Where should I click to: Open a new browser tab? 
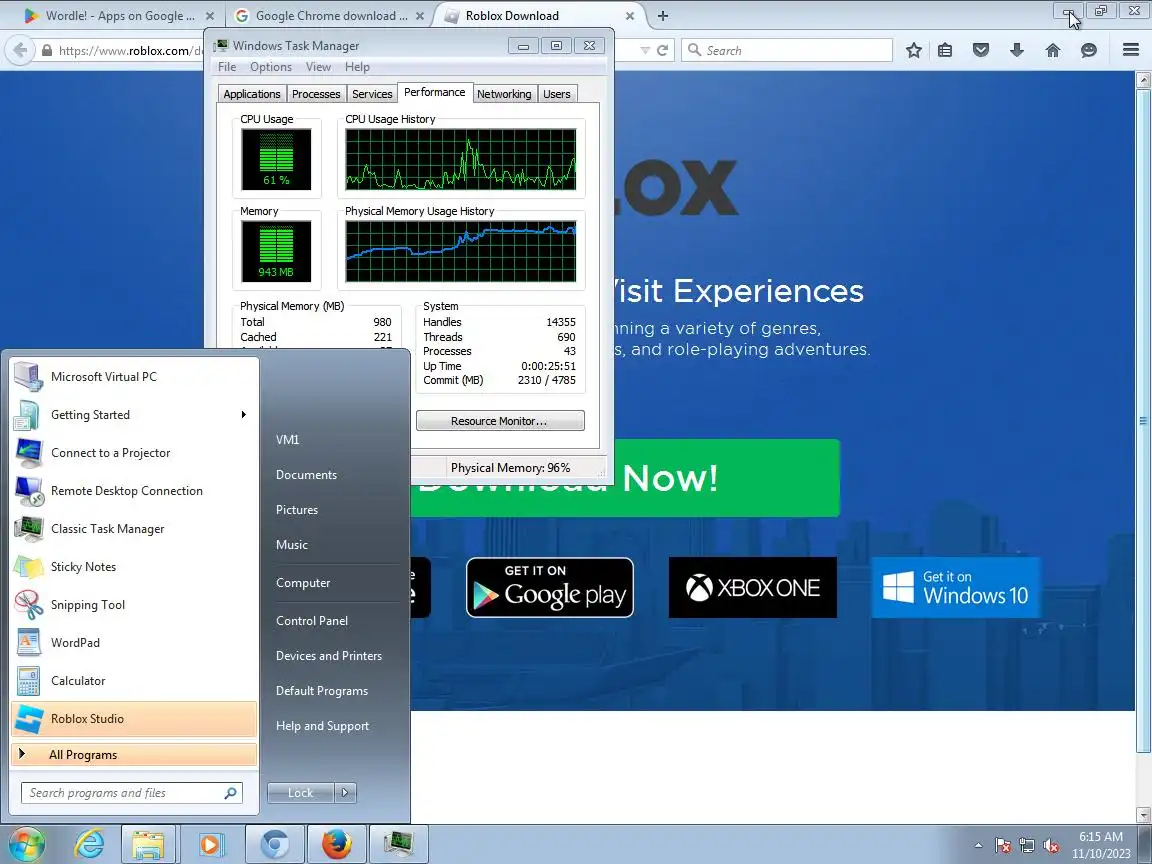tap(663, 15)
